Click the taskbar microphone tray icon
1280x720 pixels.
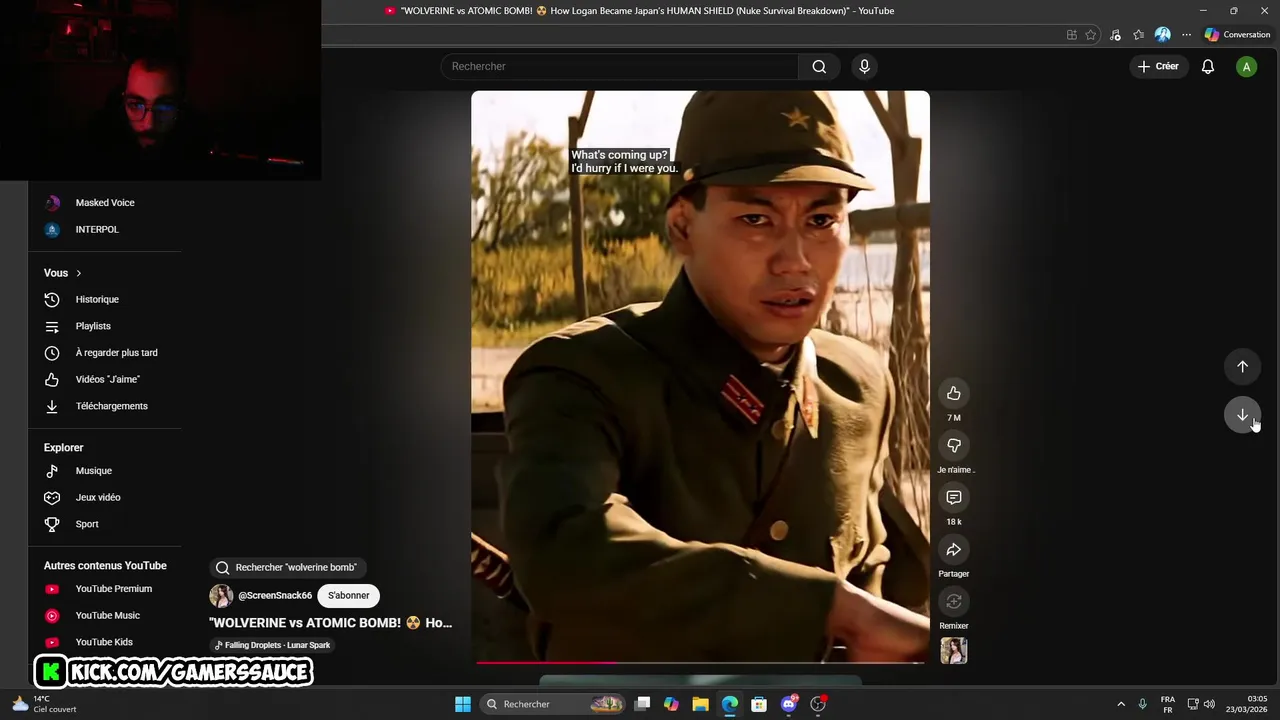point(1142,704)
